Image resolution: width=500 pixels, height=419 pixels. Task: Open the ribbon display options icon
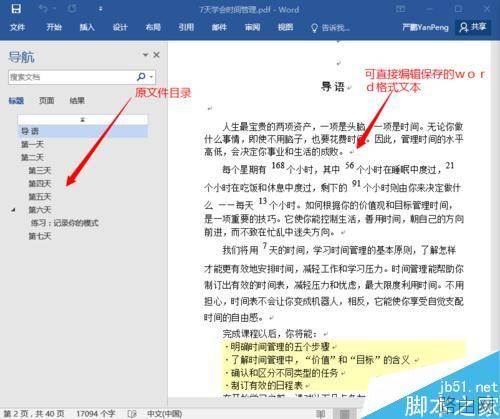coord(400,9)
